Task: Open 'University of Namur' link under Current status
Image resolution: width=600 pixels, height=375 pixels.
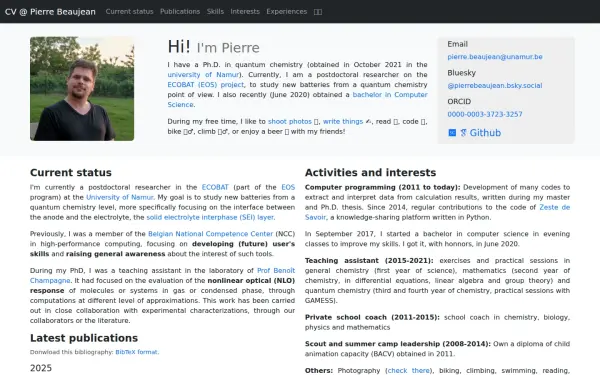Action: coord(120,197)
